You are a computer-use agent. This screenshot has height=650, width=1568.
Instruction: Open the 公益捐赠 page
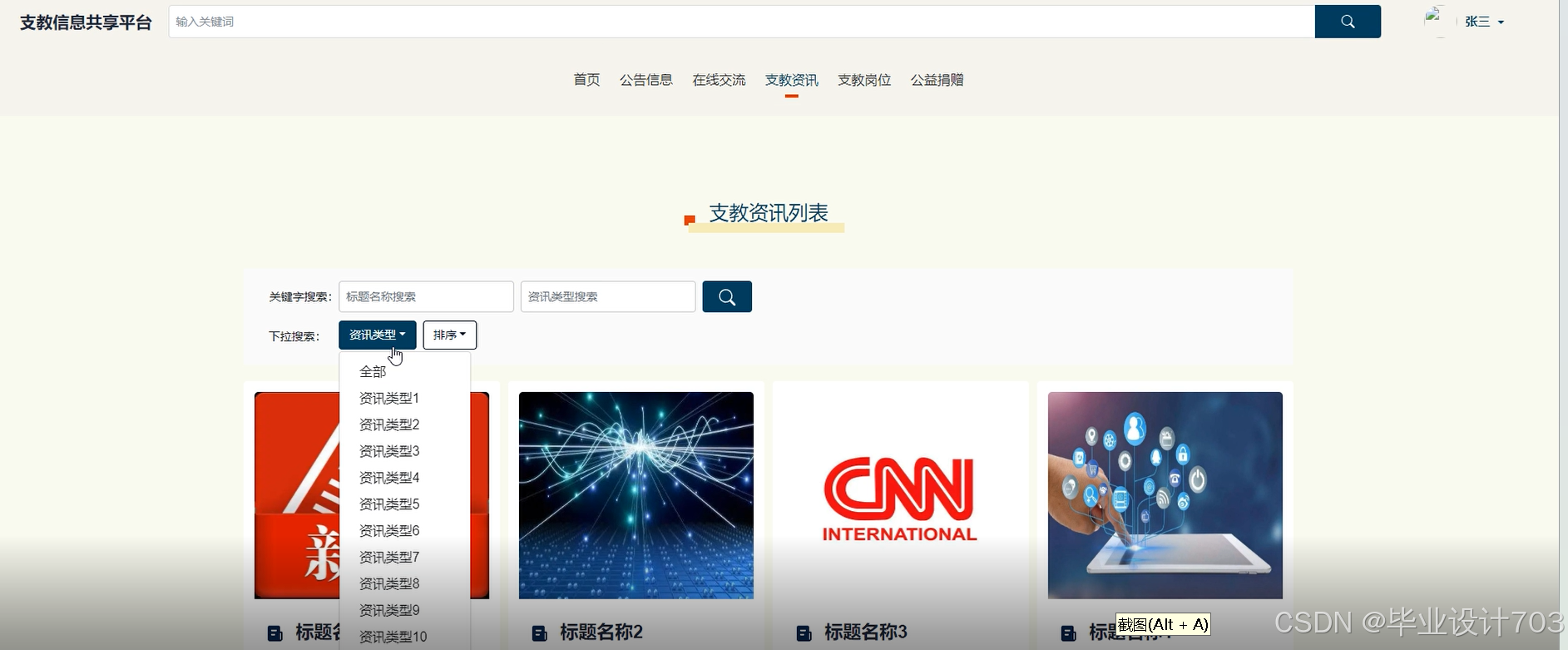[937, 80]
